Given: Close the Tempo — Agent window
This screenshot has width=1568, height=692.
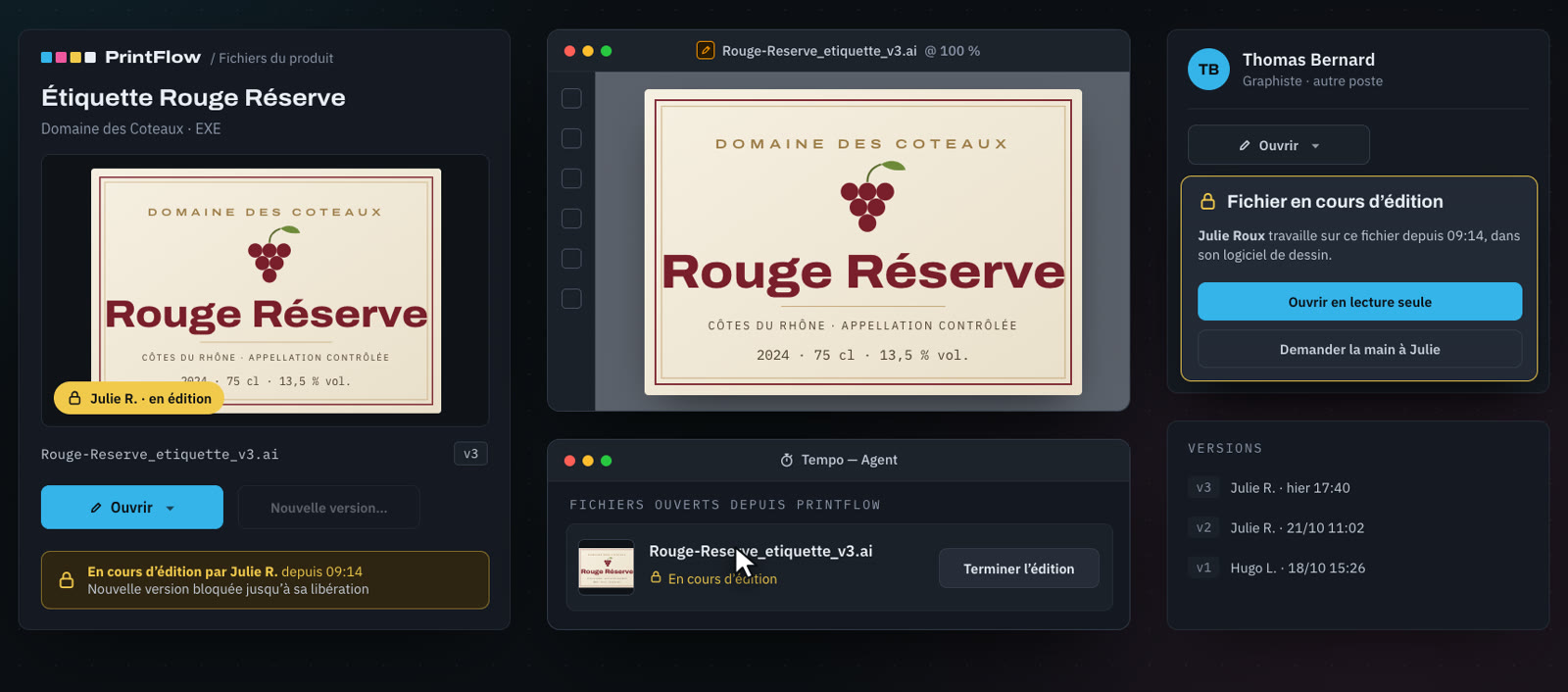Looking at the screenshot, I should tap(569, 461).
